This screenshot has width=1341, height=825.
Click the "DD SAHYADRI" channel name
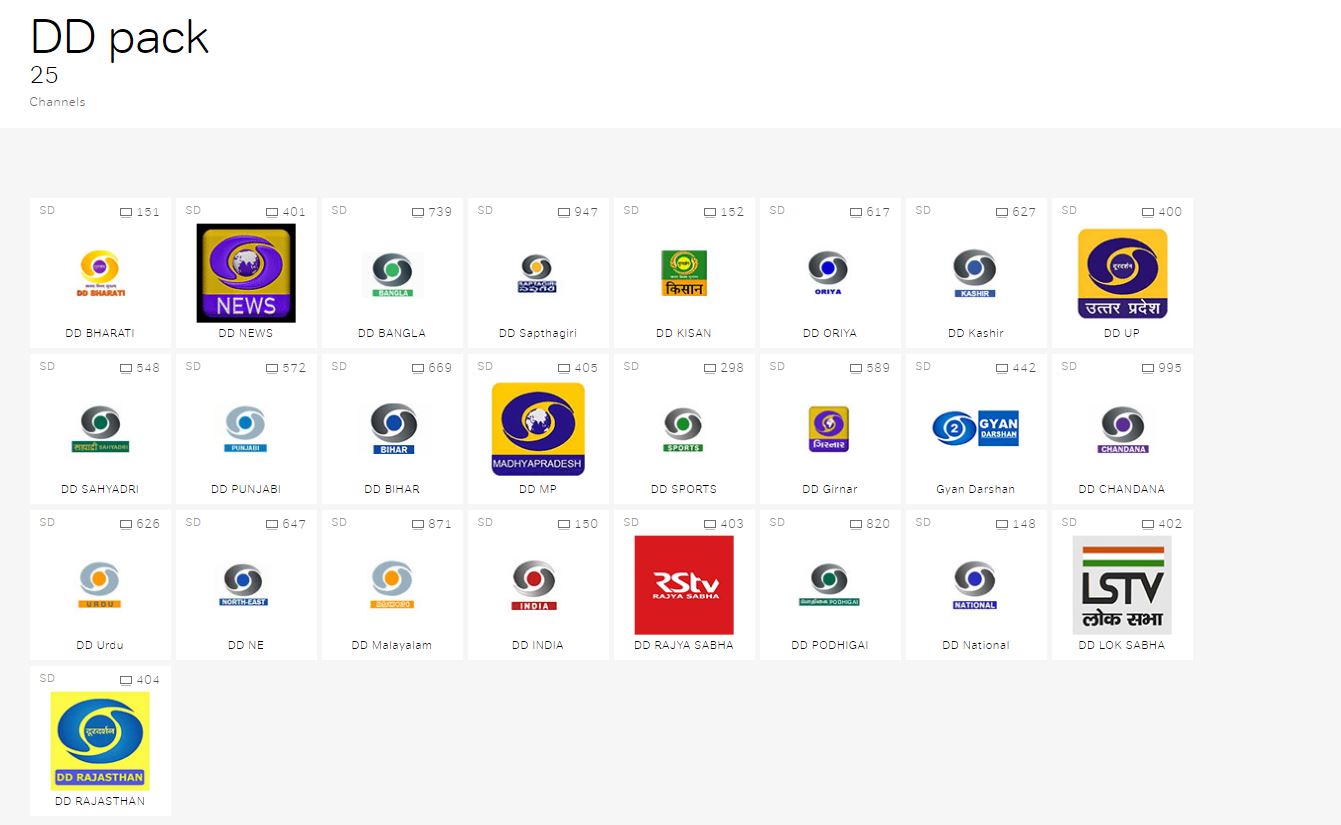pos(100,489)
